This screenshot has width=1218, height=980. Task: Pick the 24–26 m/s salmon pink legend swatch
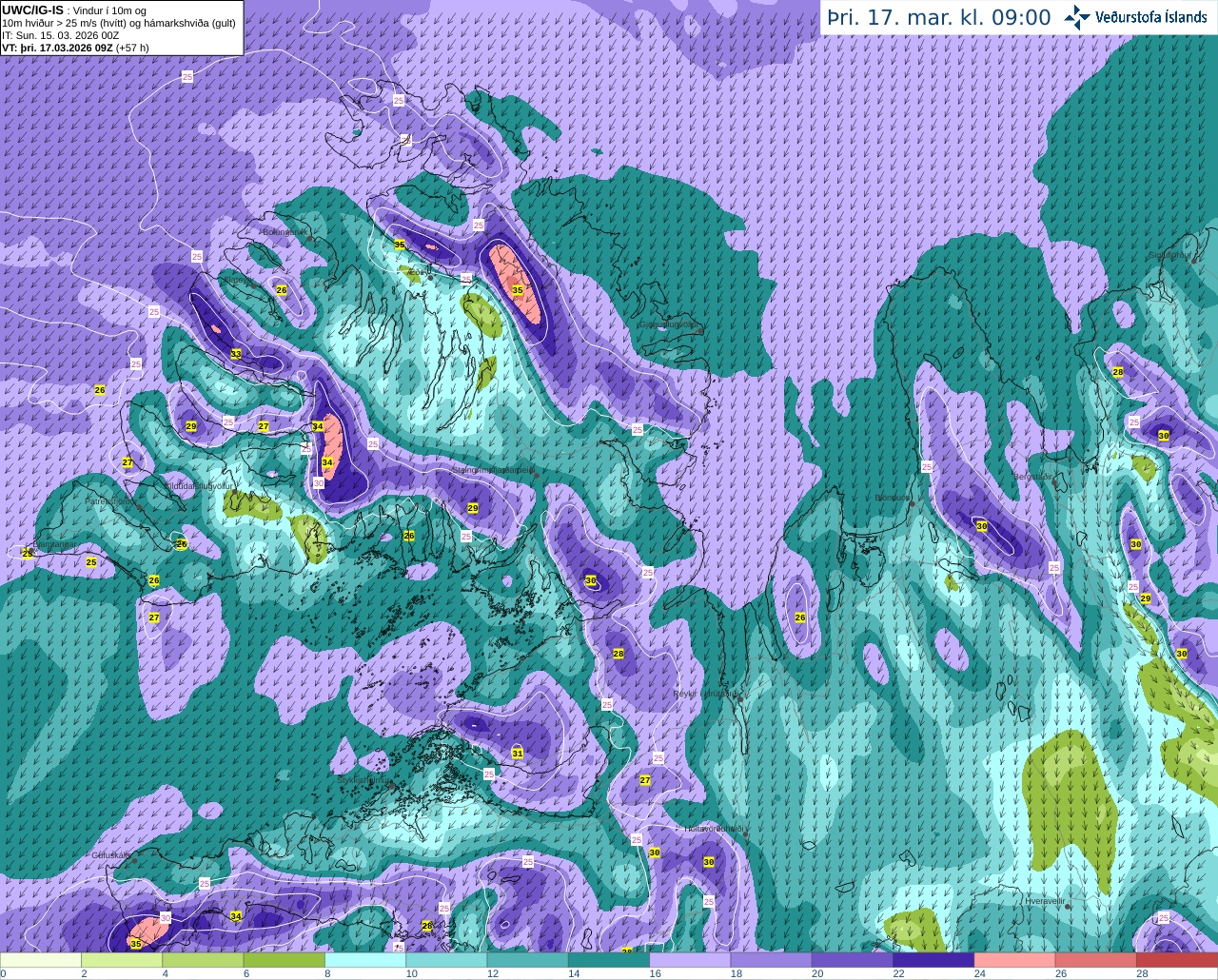click(1015, 960)
